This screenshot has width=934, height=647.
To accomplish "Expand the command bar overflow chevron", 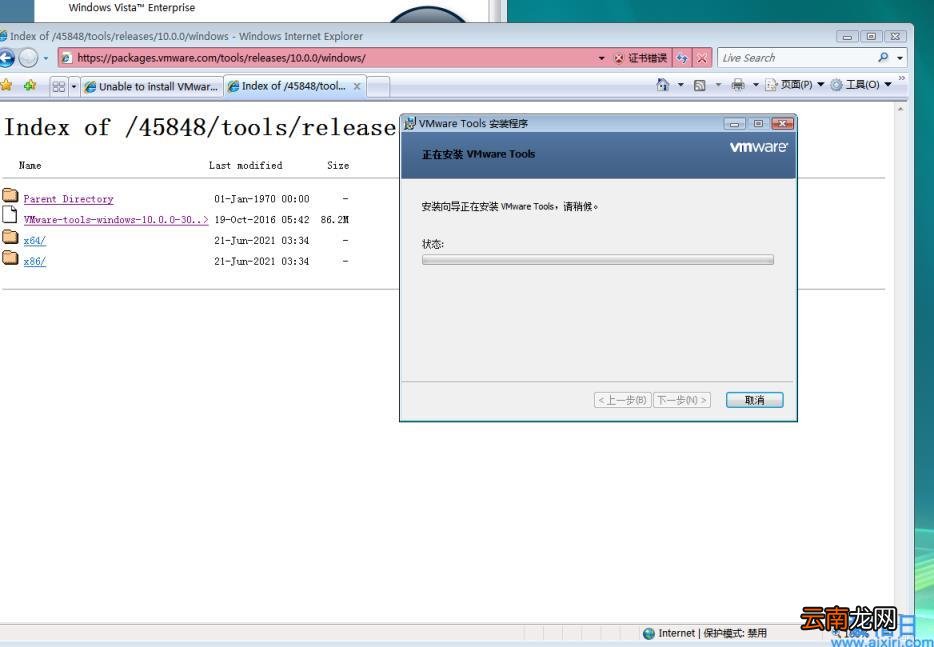I will [x=902, y=78].
